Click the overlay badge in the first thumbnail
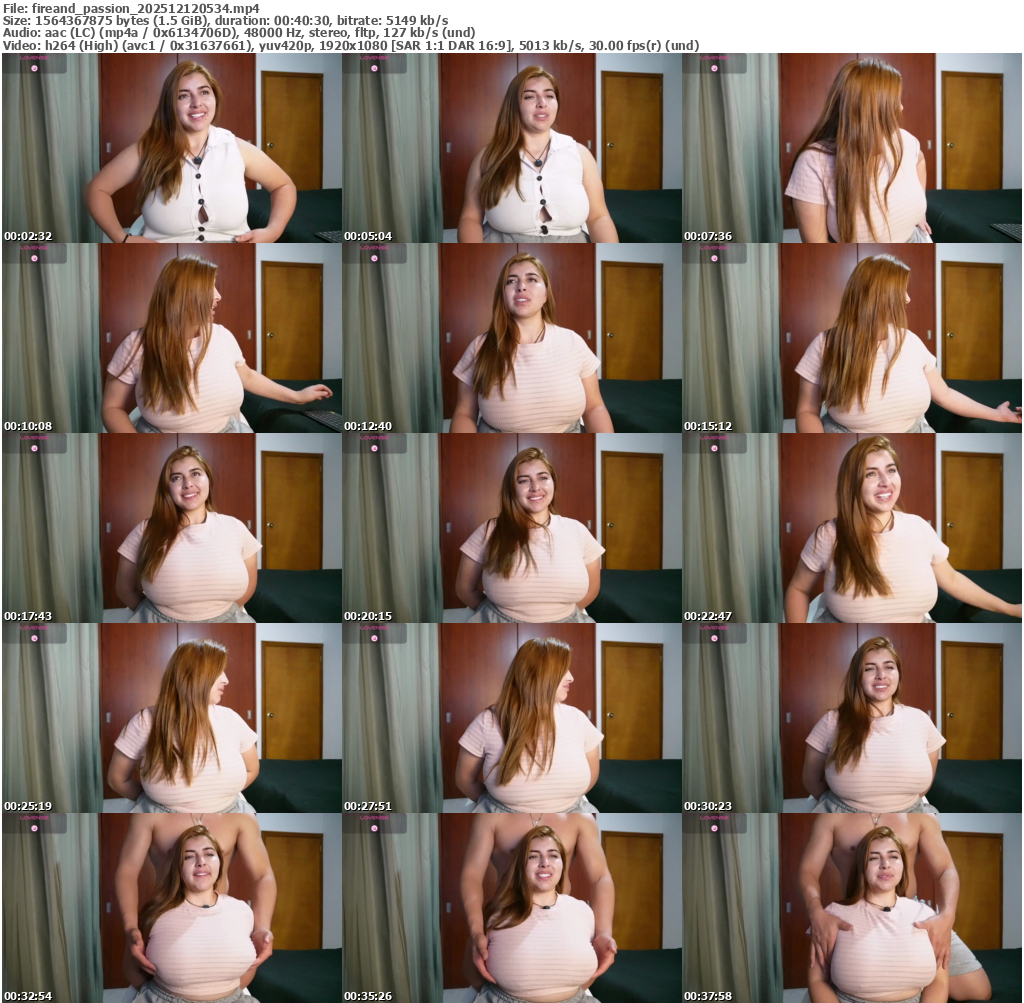The height and width of the screenshot is (1003, 1024). 35,62
